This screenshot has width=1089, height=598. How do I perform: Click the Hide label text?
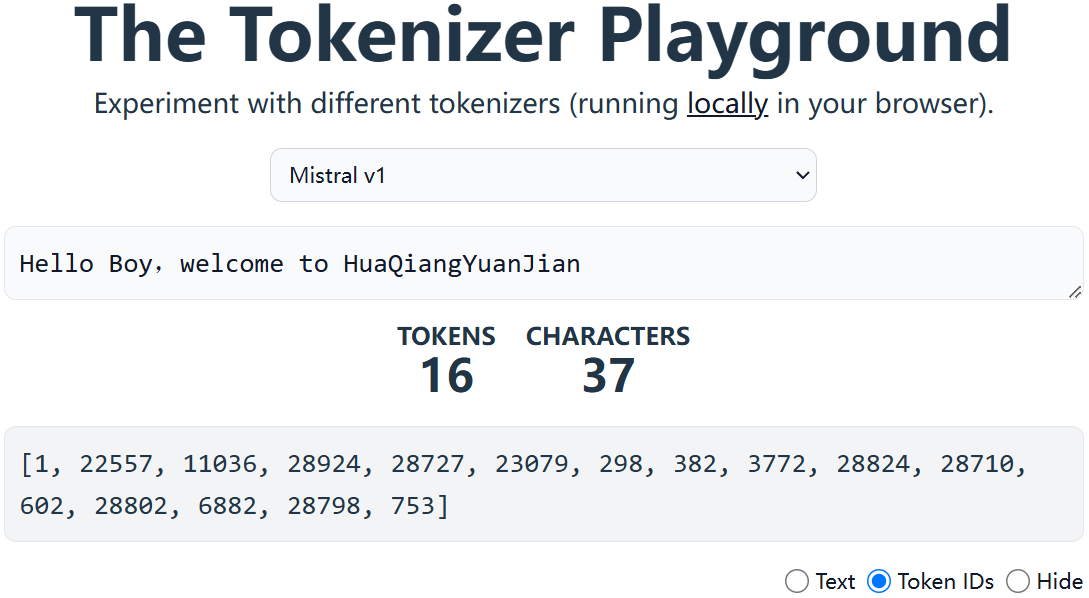click(x=1060, y=581)
